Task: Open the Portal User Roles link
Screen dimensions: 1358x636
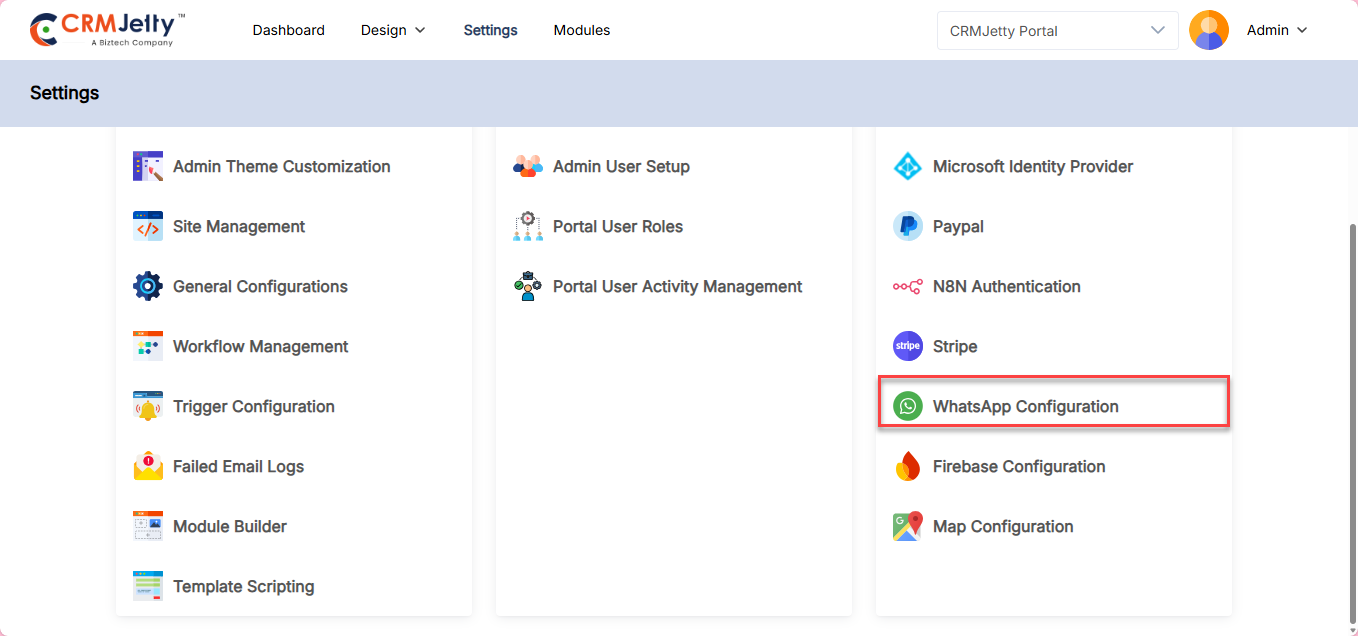Action: 617,227
